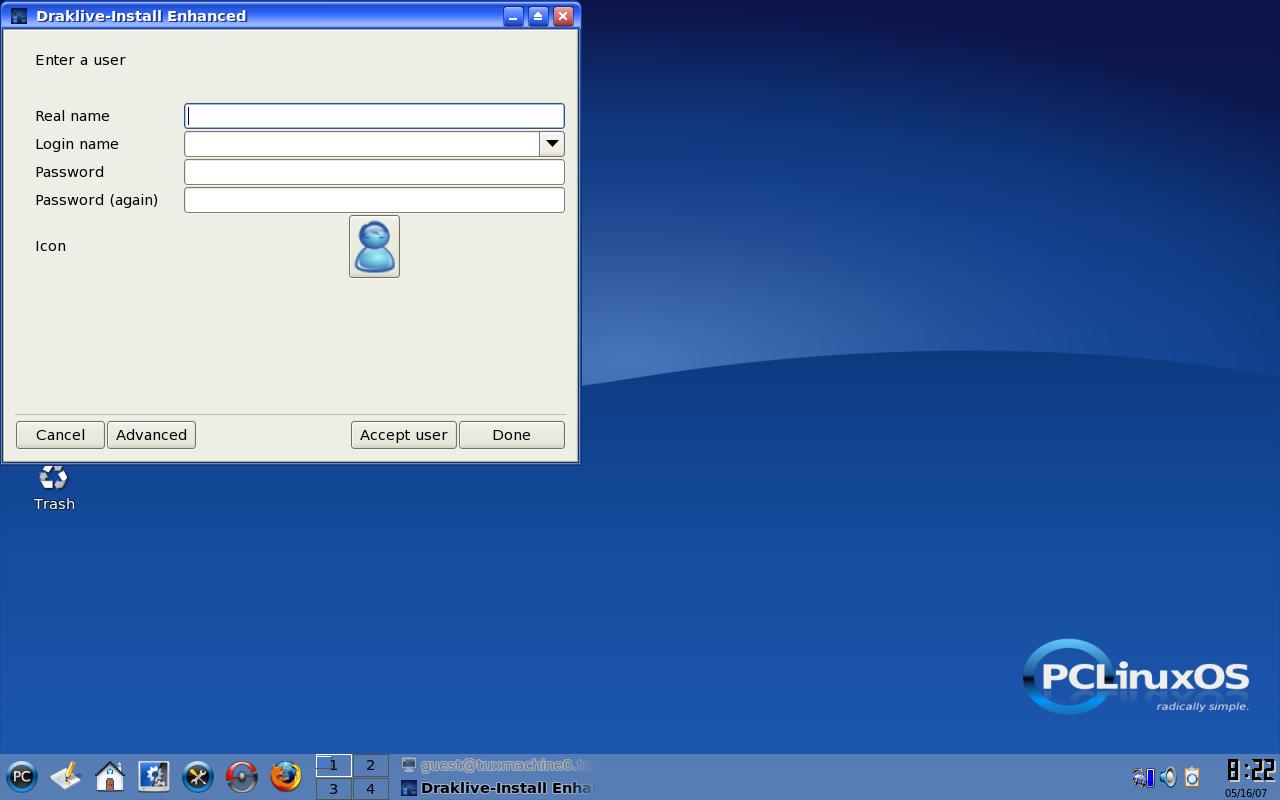The width and height of the screenshot is (1280, 800).
Task: Focus the Password (again) input field
Action: tap(374, 200)
